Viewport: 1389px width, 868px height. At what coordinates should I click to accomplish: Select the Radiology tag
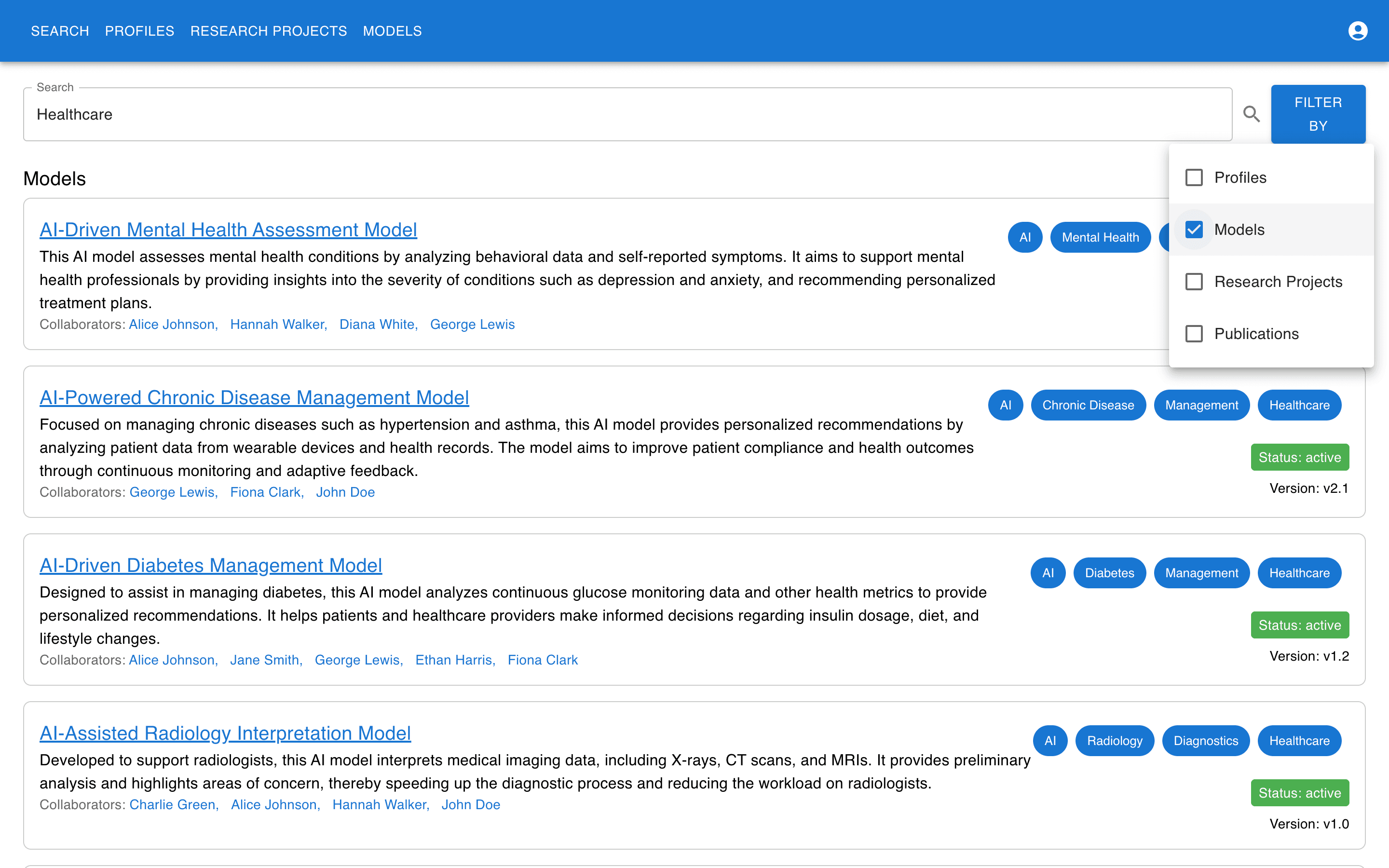pos(1114,741)
